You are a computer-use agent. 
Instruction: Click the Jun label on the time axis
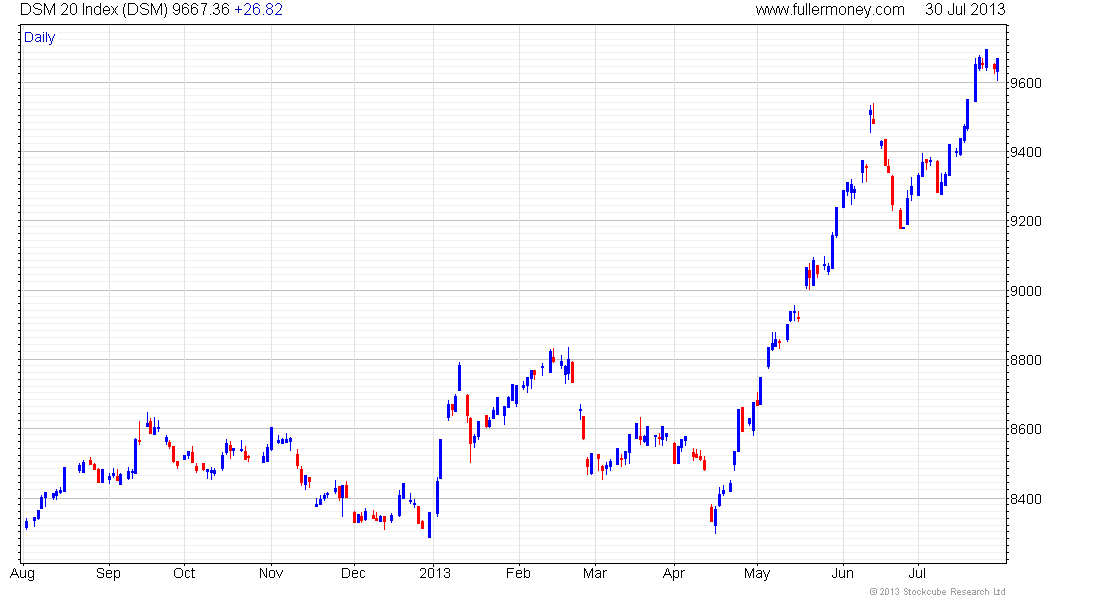(843, 573)
